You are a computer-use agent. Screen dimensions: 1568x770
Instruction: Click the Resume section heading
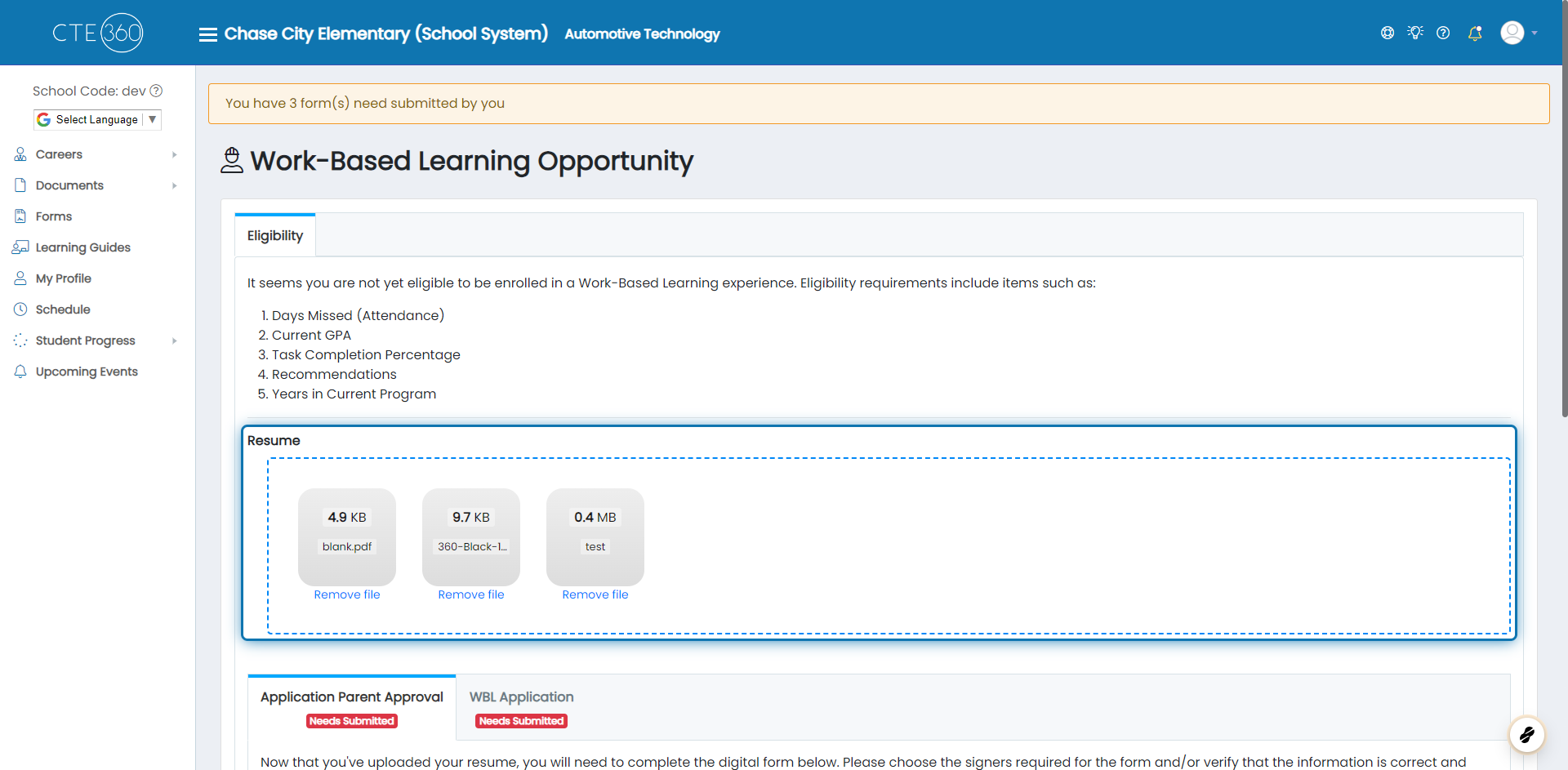[x=274, y=440]
